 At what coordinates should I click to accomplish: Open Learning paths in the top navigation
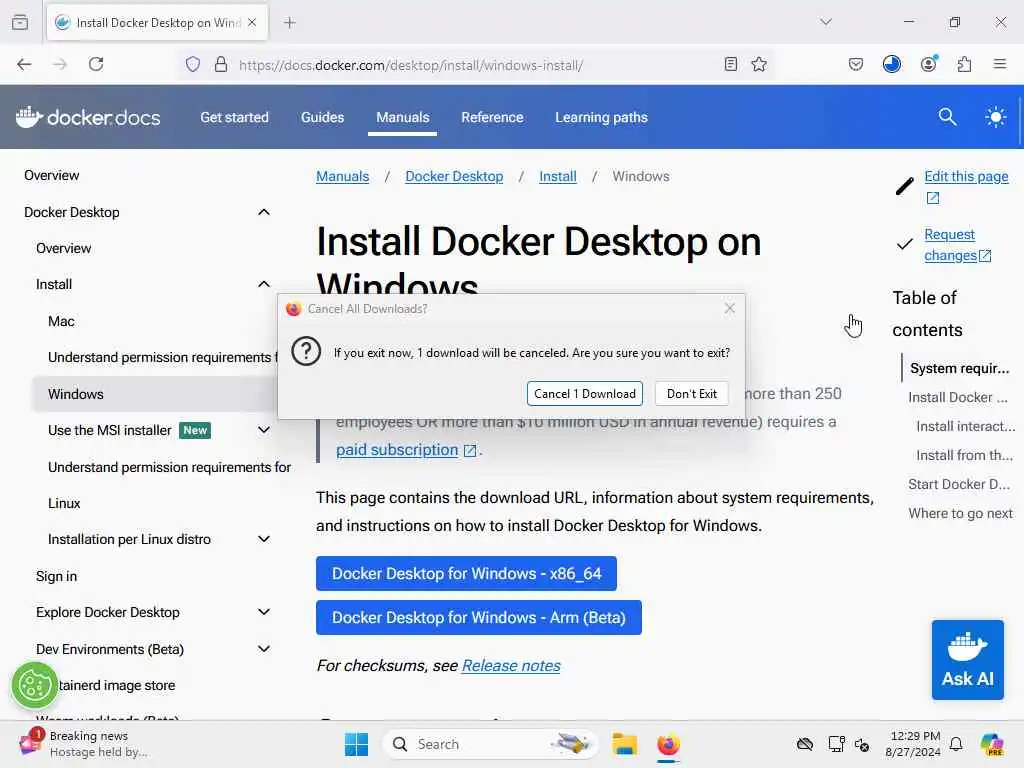[601, 117]
